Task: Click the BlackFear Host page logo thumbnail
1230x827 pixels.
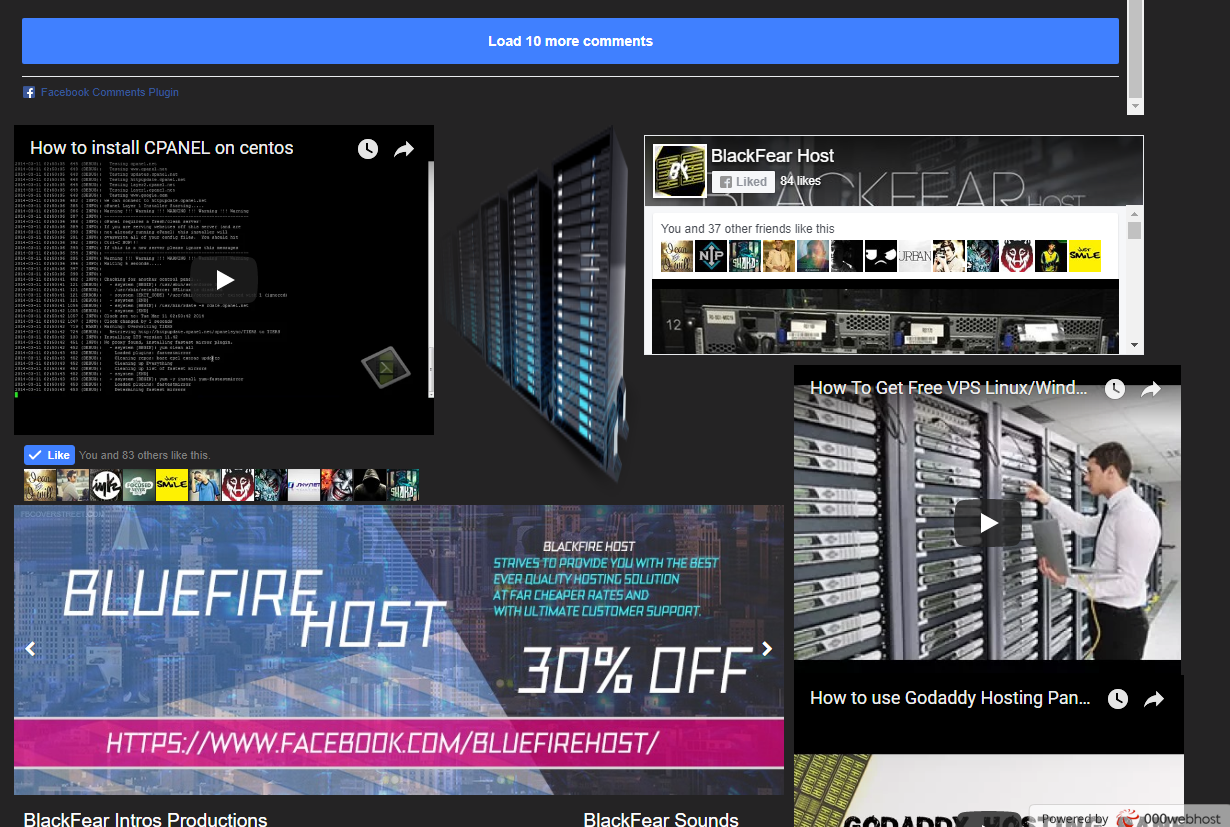Action: [679, 171]
